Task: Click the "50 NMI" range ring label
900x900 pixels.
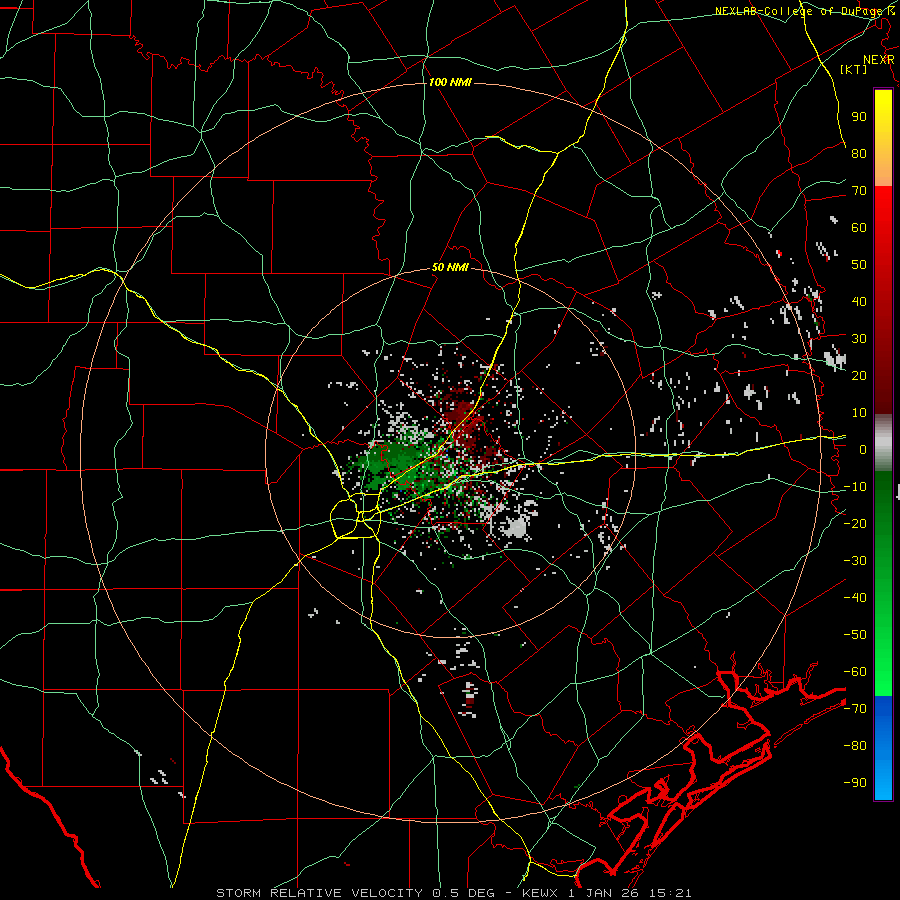Action: 450,267
